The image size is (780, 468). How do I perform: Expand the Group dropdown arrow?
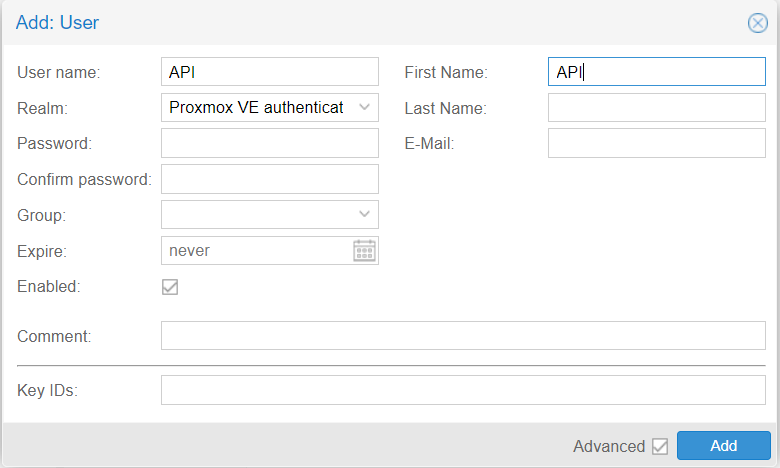coord(364,214)
